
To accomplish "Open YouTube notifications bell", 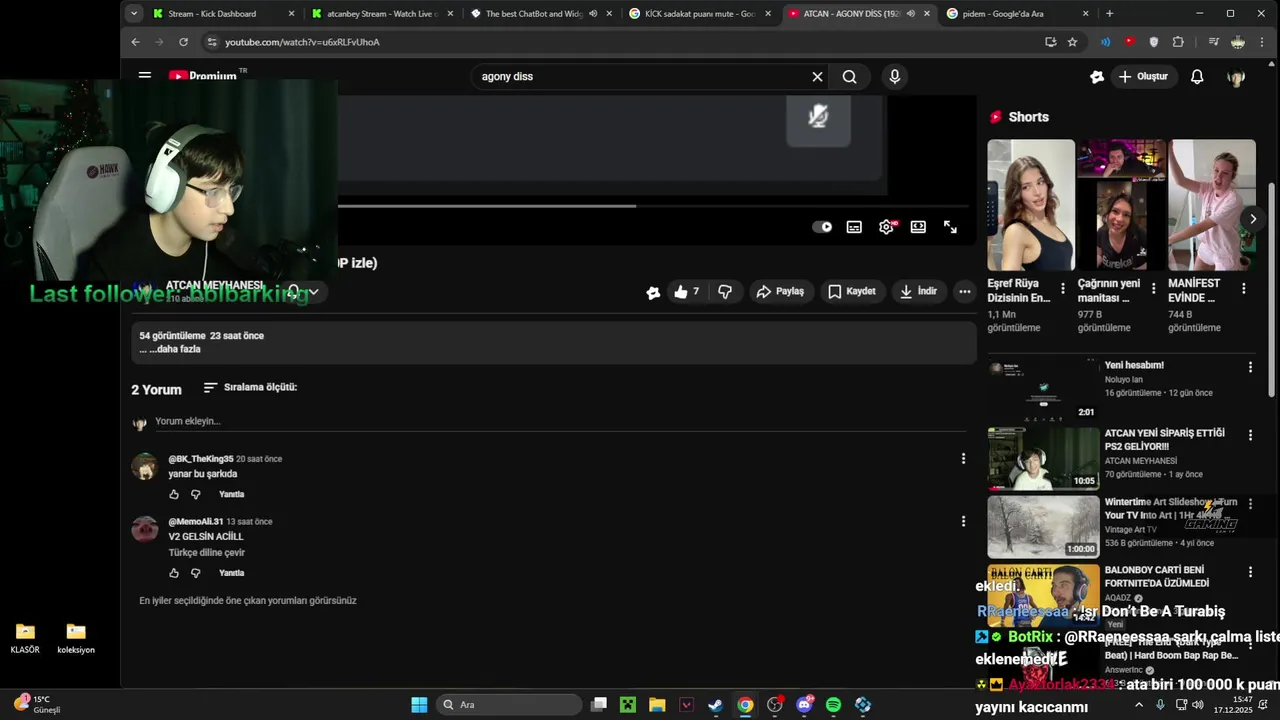I will click(x=1197, y=76).
